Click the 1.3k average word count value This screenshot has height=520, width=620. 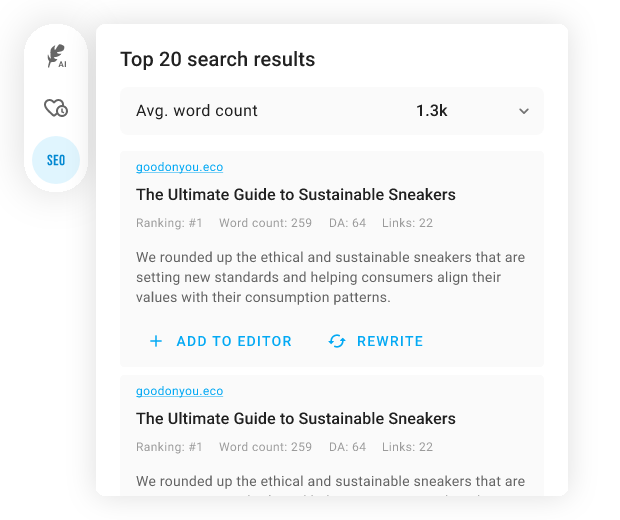point(432,111)
